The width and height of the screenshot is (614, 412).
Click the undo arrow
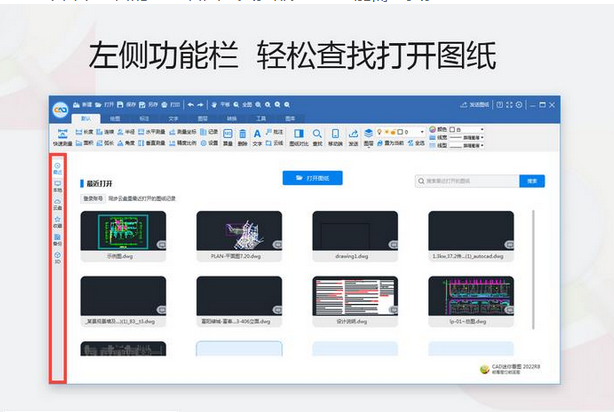[191, 105]
